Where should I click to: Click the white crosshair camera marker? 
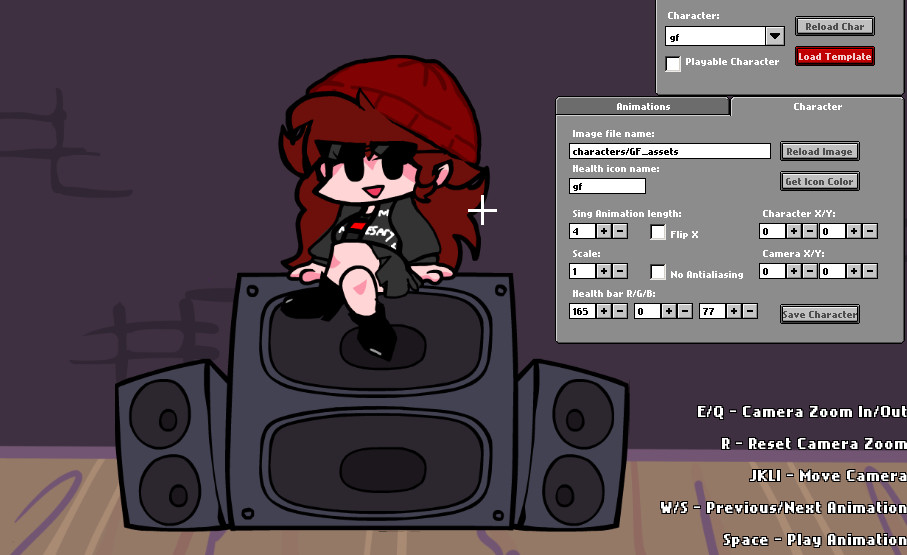(x=482, y=211)
